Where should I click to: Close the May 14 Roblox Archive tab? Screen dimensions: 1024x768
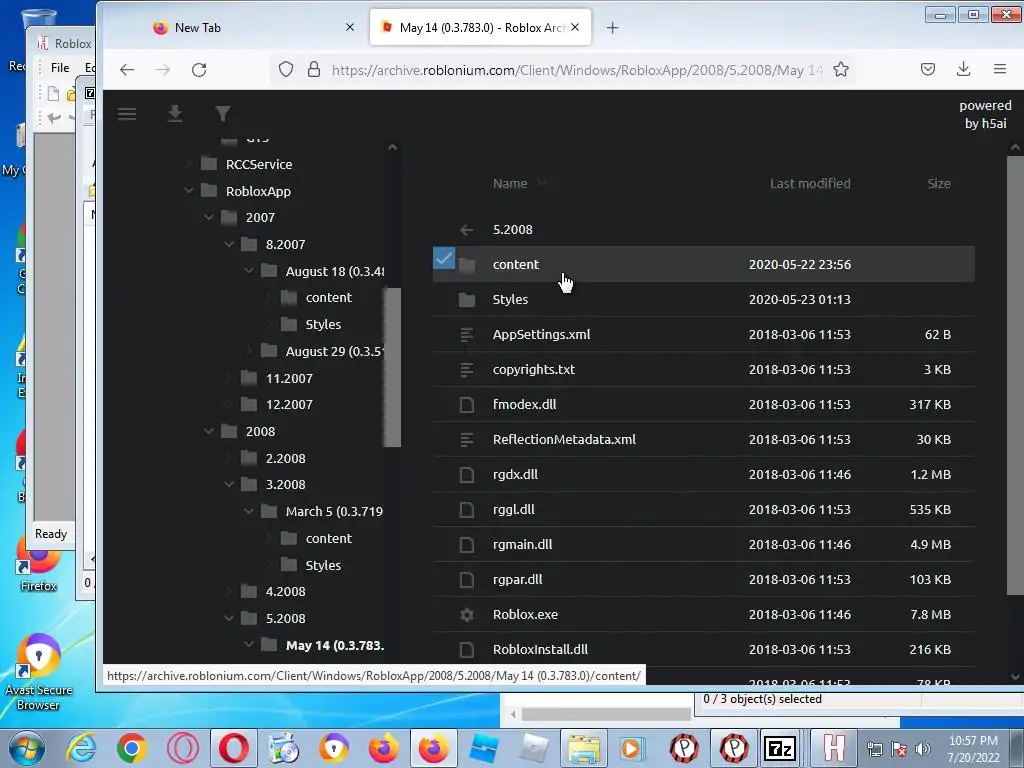[575, 27]
